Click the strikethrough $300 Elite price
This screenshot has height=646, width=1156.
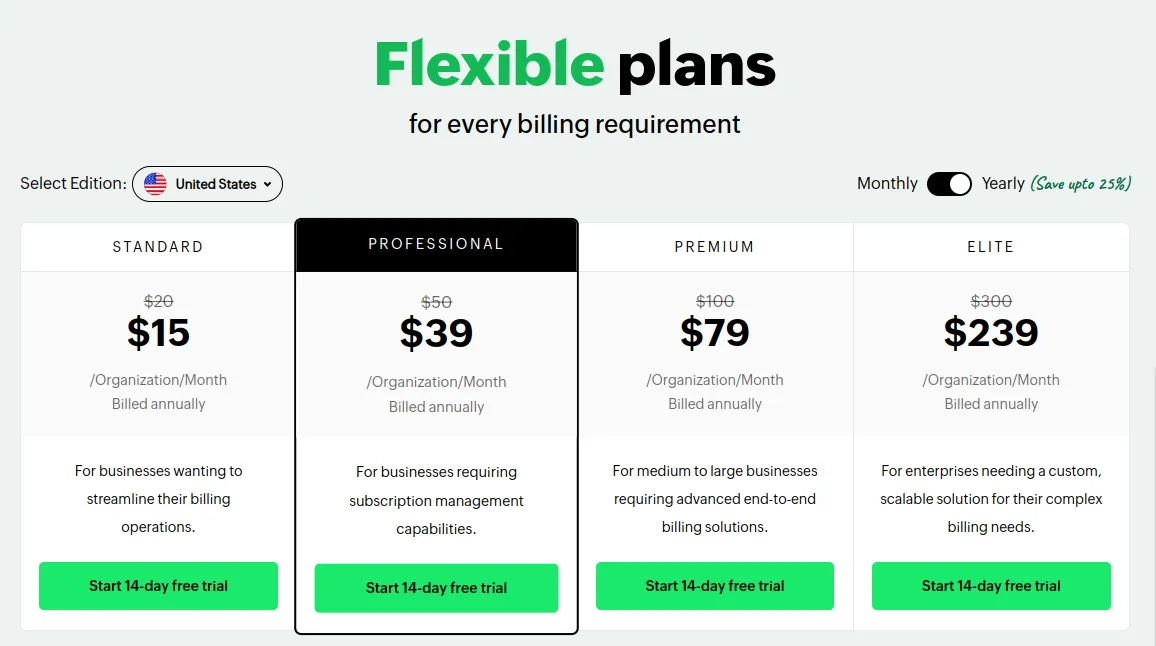[991, 301]
